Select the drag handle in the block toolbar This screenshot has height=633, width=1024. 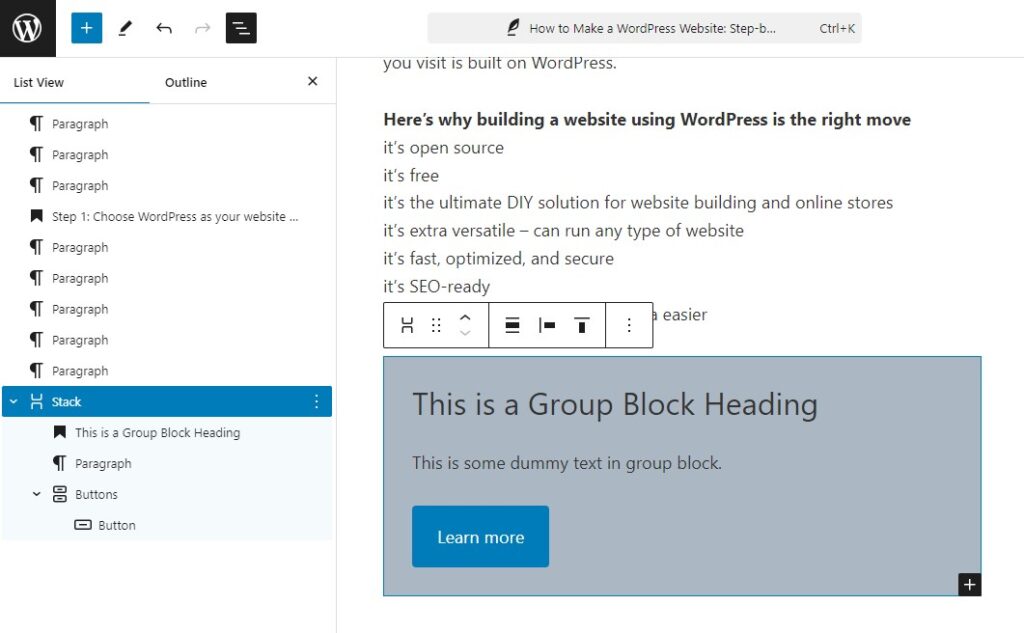tap(434, 325)
